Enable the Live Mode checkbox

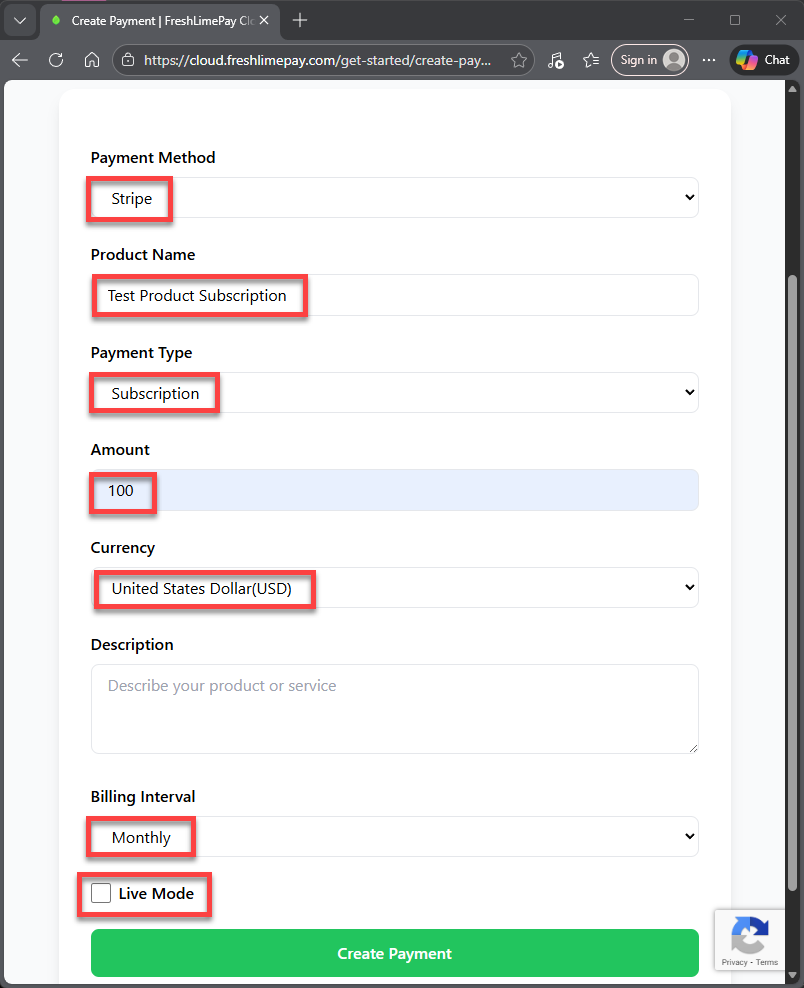(101, 893)
